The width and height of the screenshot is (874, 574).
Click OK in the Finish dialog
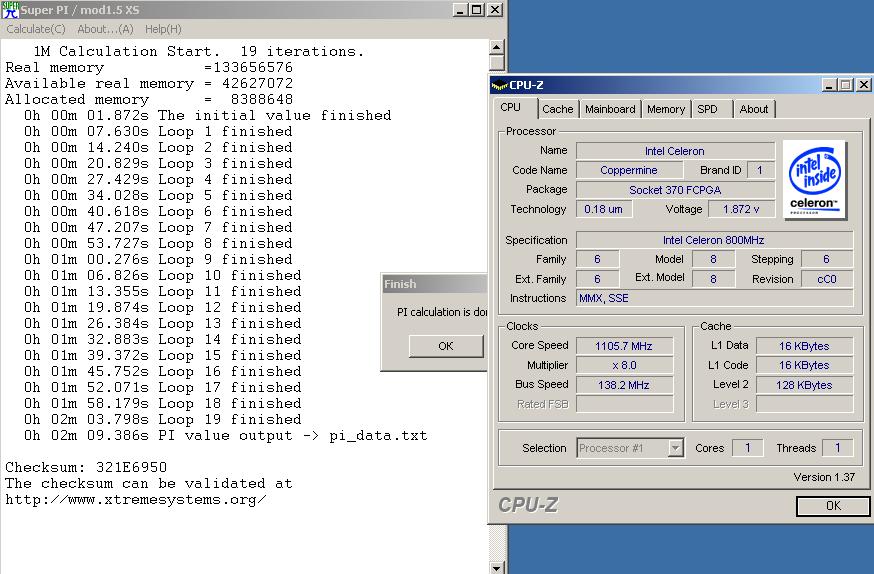tap(446, 346)
